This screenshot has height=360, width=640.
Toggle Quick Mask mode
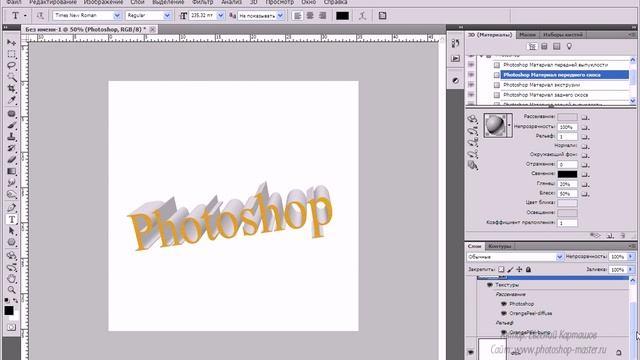(11, 327)
